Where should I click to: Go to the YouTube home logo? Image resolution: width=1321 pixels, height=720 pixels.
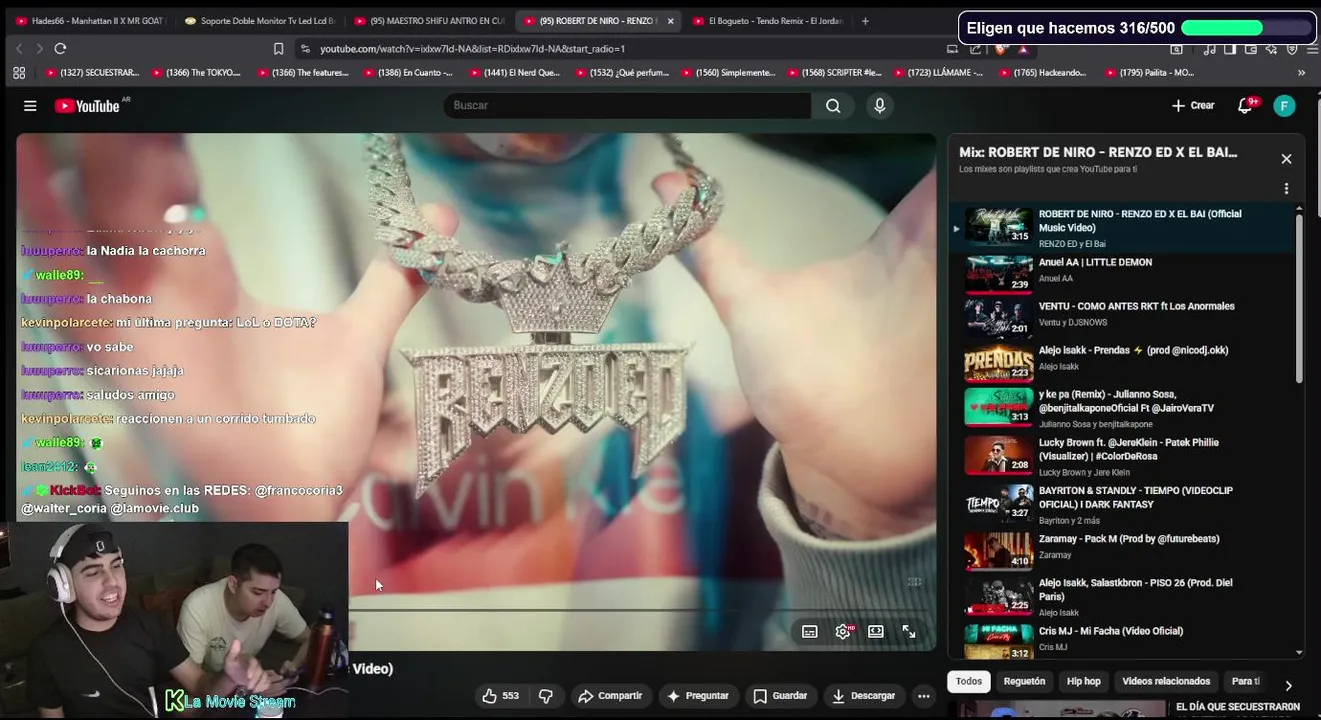pyautogui.click(x=87, y=106)
